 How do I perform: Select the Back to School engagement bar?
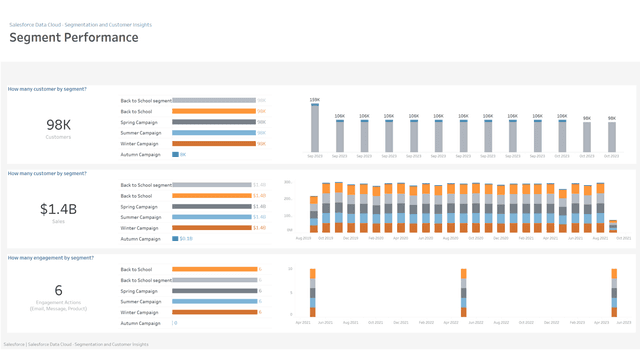click(215, 269)
